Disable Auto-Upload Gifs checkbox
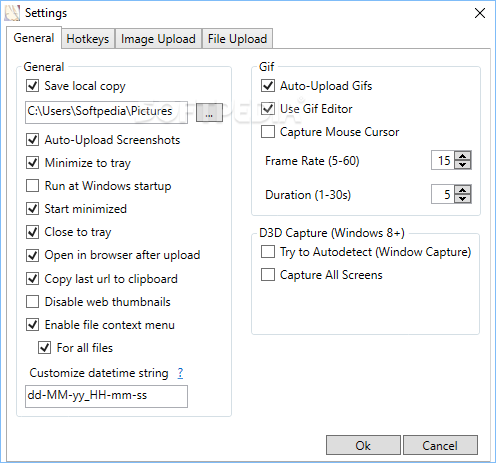Image resolution: width=496 pixels, height=463 pixels. coord(268,86)
